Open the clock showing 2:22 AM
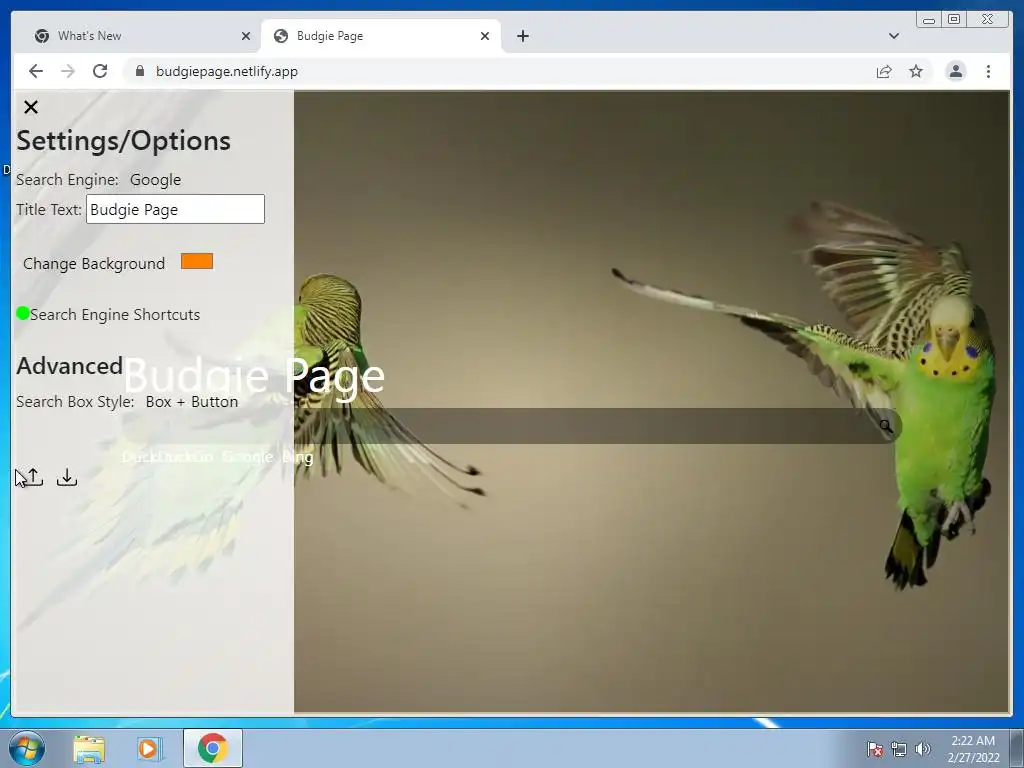This screenshot has width=1024, height=768. [x=973, y=749]
